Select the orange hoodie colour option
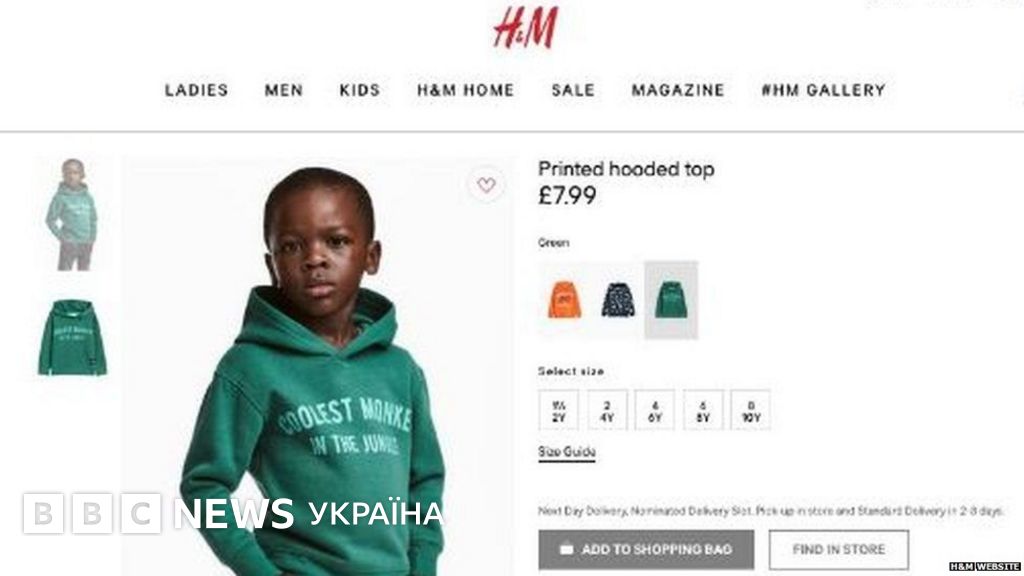This screenshot has height=576, width=1024. (564, 300)
